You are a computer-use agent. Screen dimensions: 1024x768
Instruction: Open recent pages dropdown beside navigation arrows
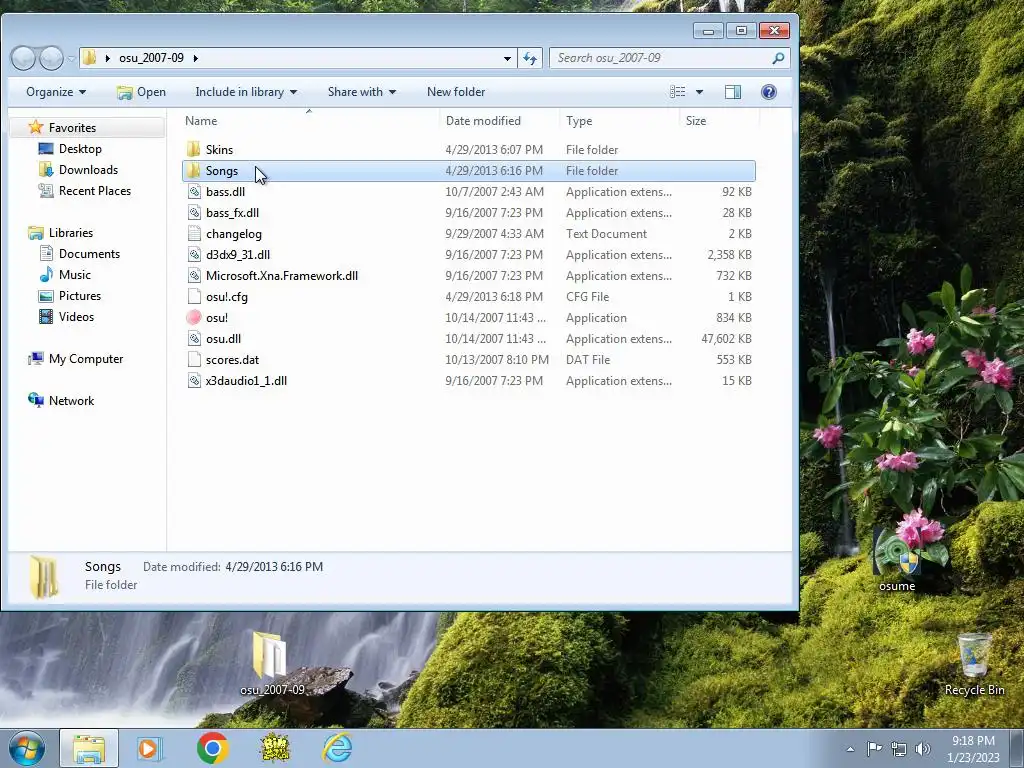pyautogui.click(x=71, y=59)
